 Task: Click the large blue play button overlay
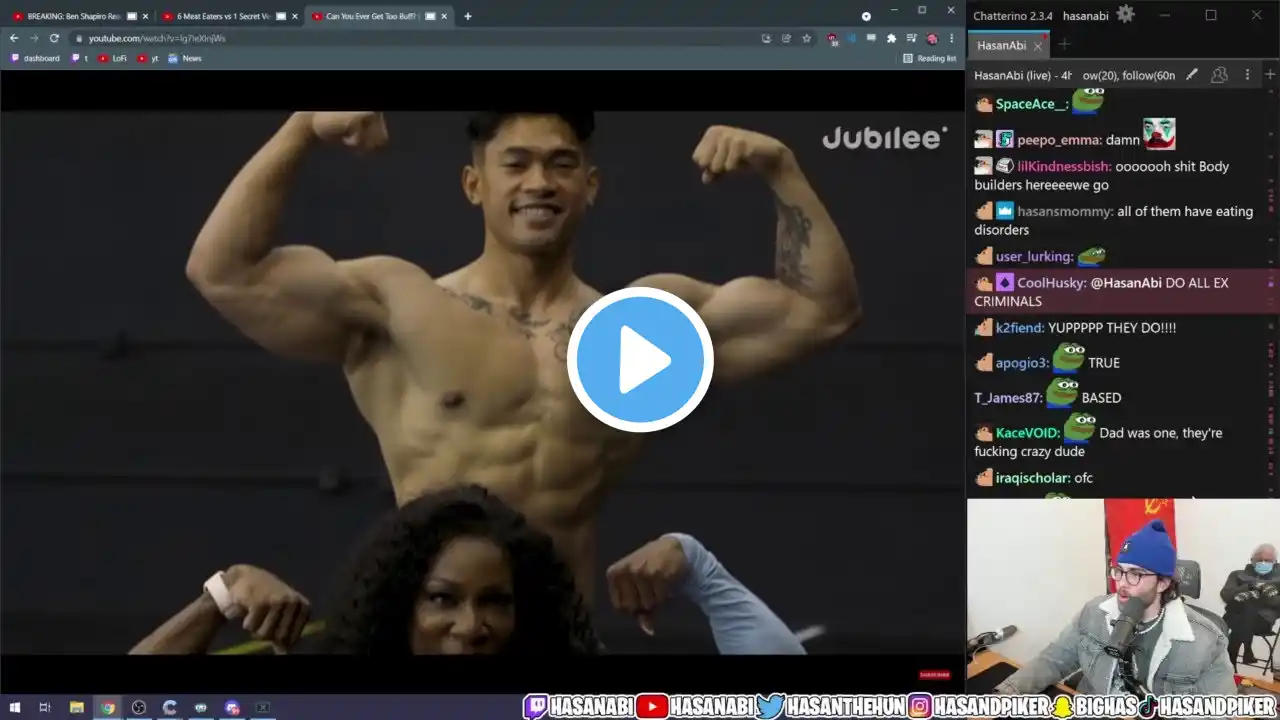point(640,360)
